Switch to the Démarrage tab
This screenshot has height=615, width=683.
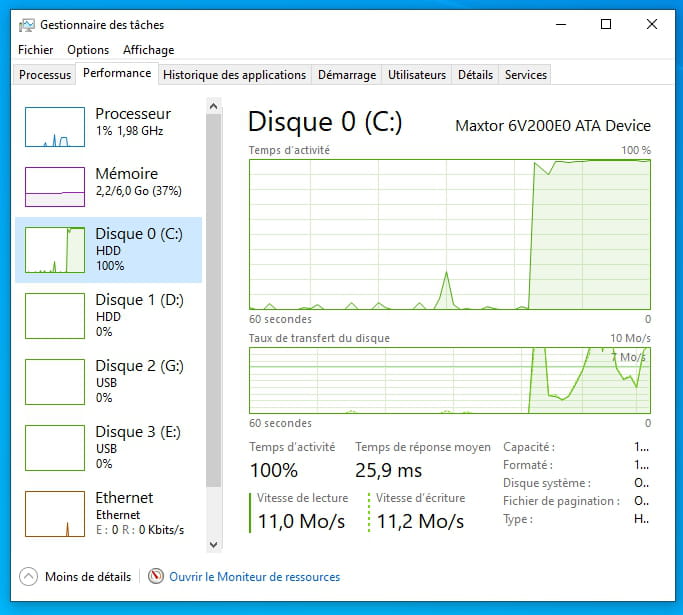(347, 75)
